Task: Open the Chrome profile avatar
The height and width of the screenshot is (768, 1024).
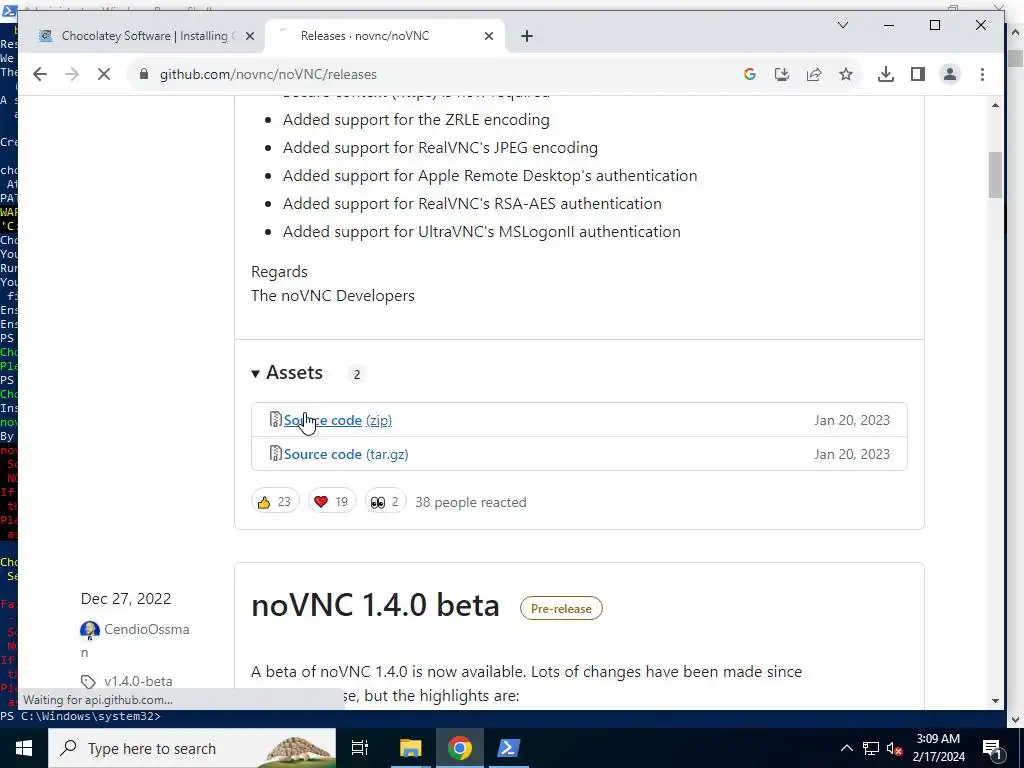Action: (x=950, y=74)
